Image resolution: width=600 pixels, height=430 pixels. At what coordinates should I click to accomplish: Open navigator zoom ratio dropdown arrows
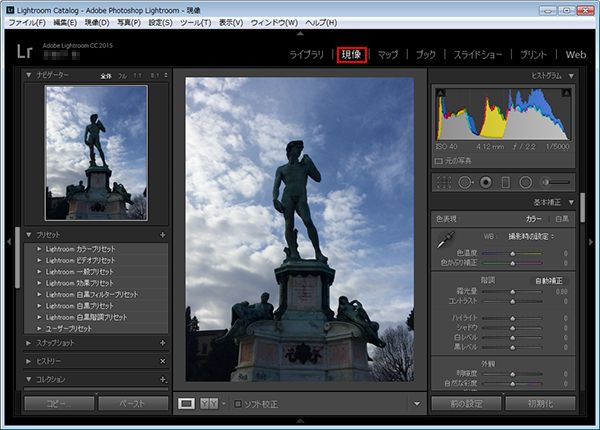pos(166,75)
